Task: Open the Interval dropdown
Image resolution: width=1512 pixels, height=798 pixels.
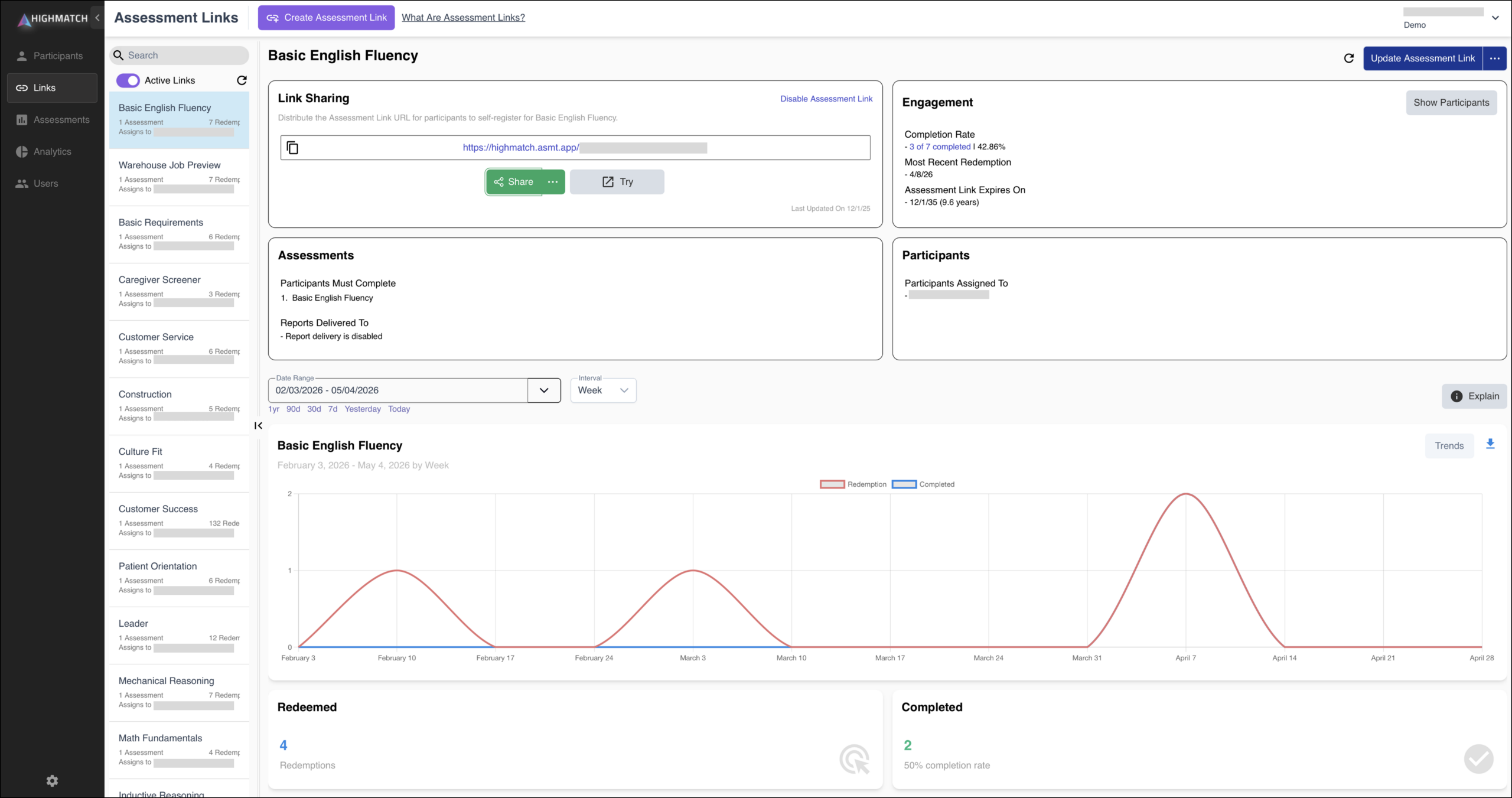Action: click(603, 390)
